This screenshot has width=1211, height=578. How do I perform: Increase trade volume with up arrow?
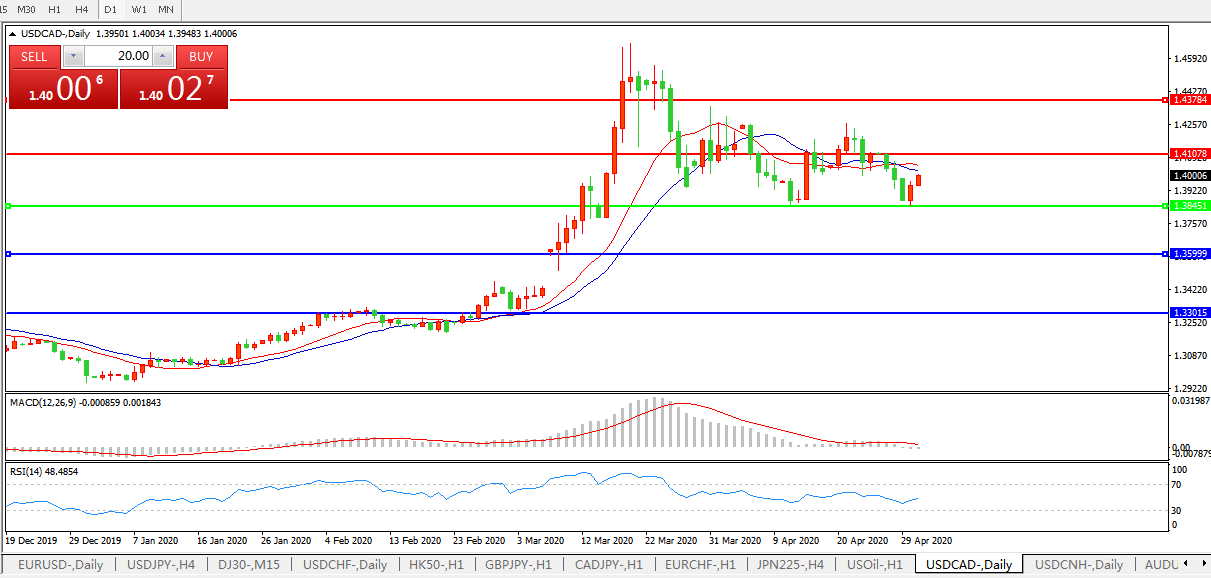click(163, 57)
